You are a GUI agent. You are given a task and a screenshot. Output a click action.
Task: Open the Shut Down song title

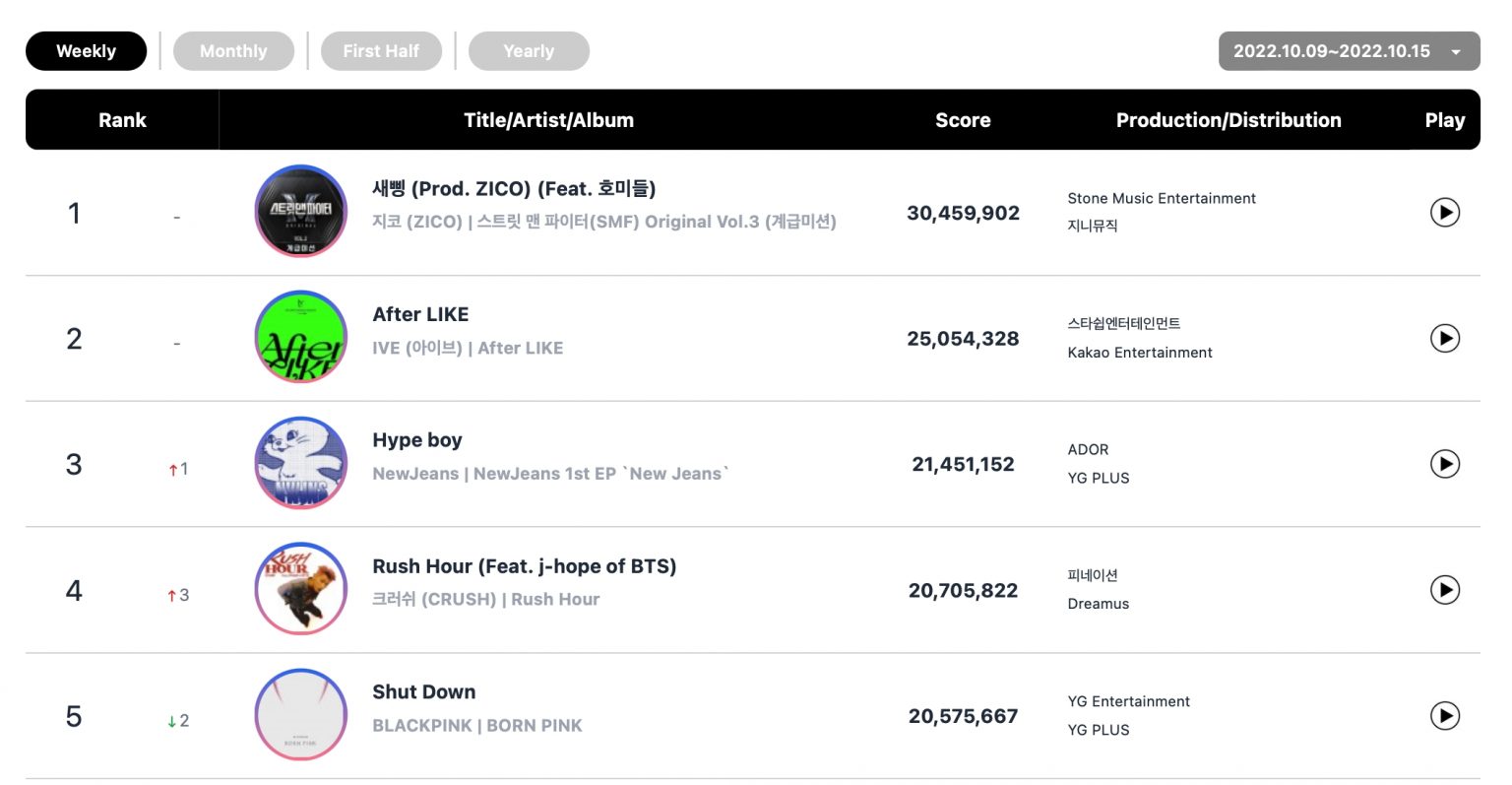click(424, 691)
